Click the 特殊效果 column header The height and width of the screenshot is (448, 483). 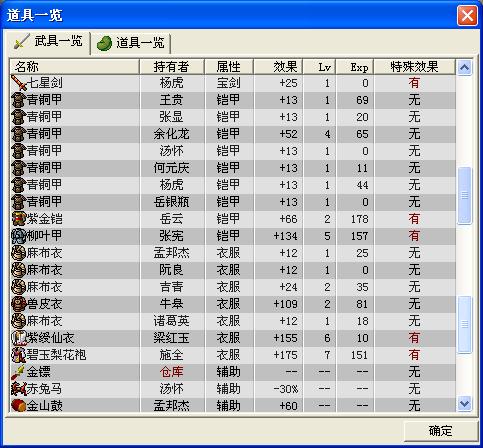tap(414, 67)
